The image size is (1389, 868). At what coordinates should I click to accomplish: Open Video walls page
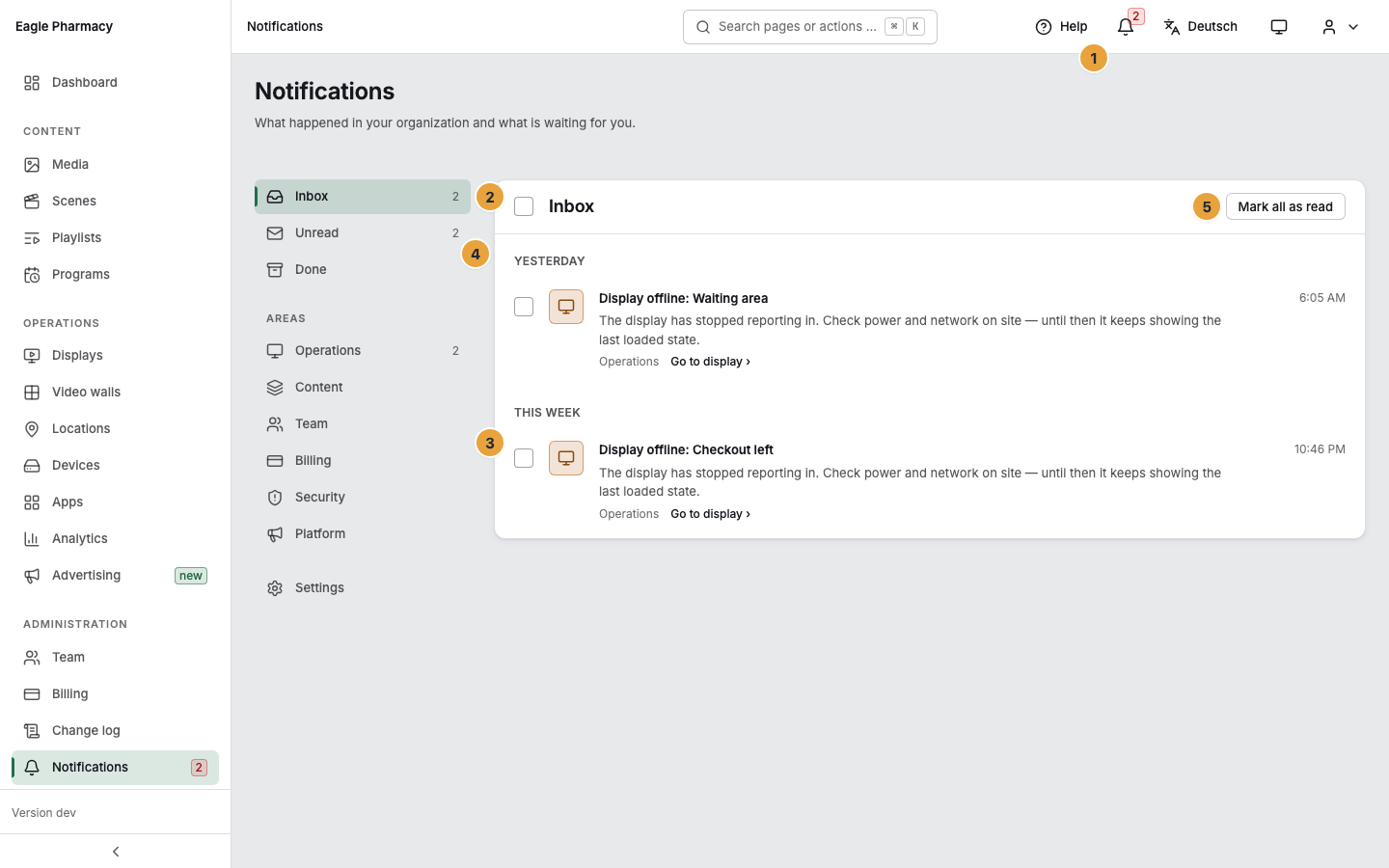115,393
